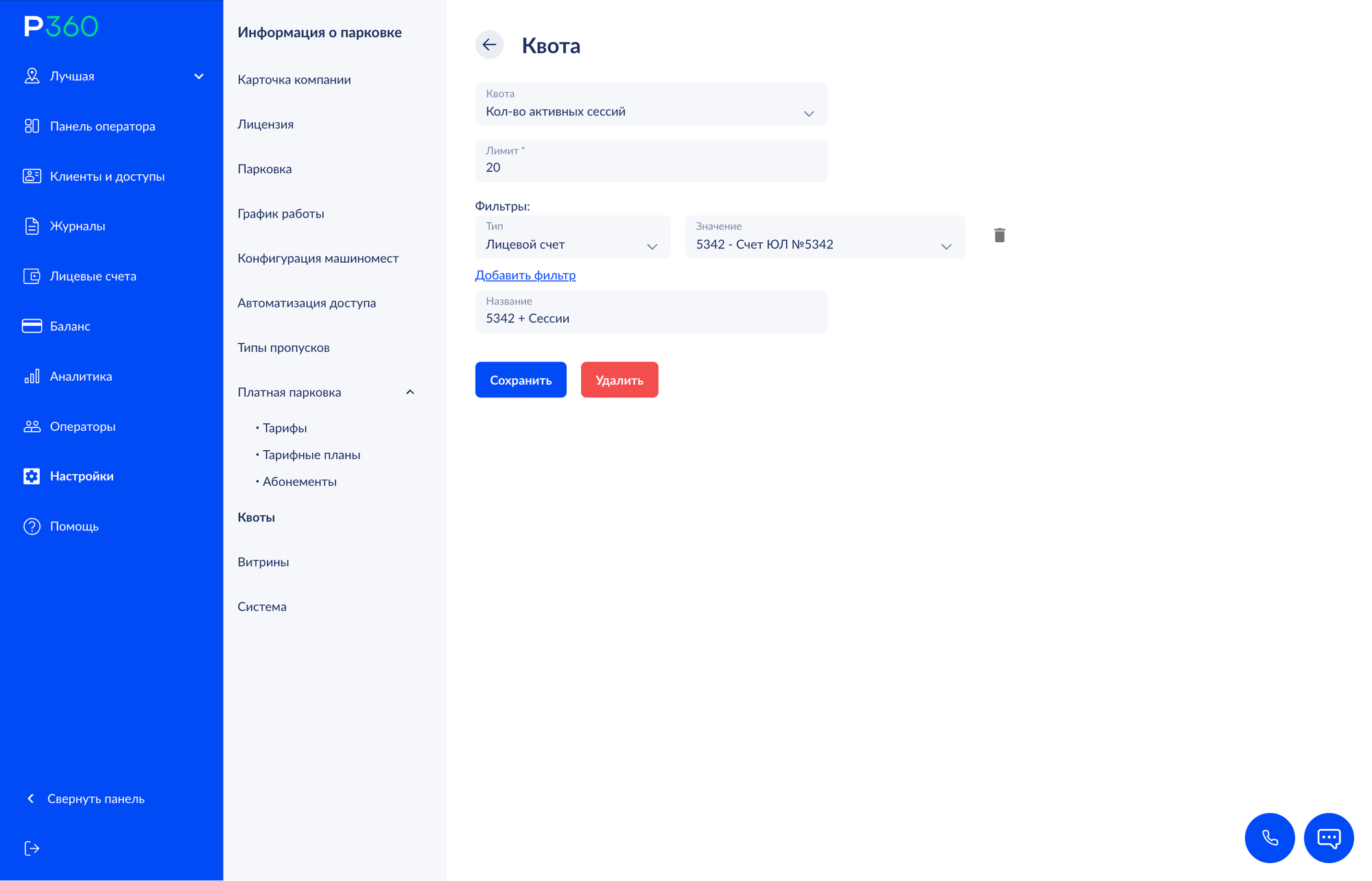Click the Лицевые счета wallet icon
The width and height of the screenshot is (1372, 881).
pos(32,277)
